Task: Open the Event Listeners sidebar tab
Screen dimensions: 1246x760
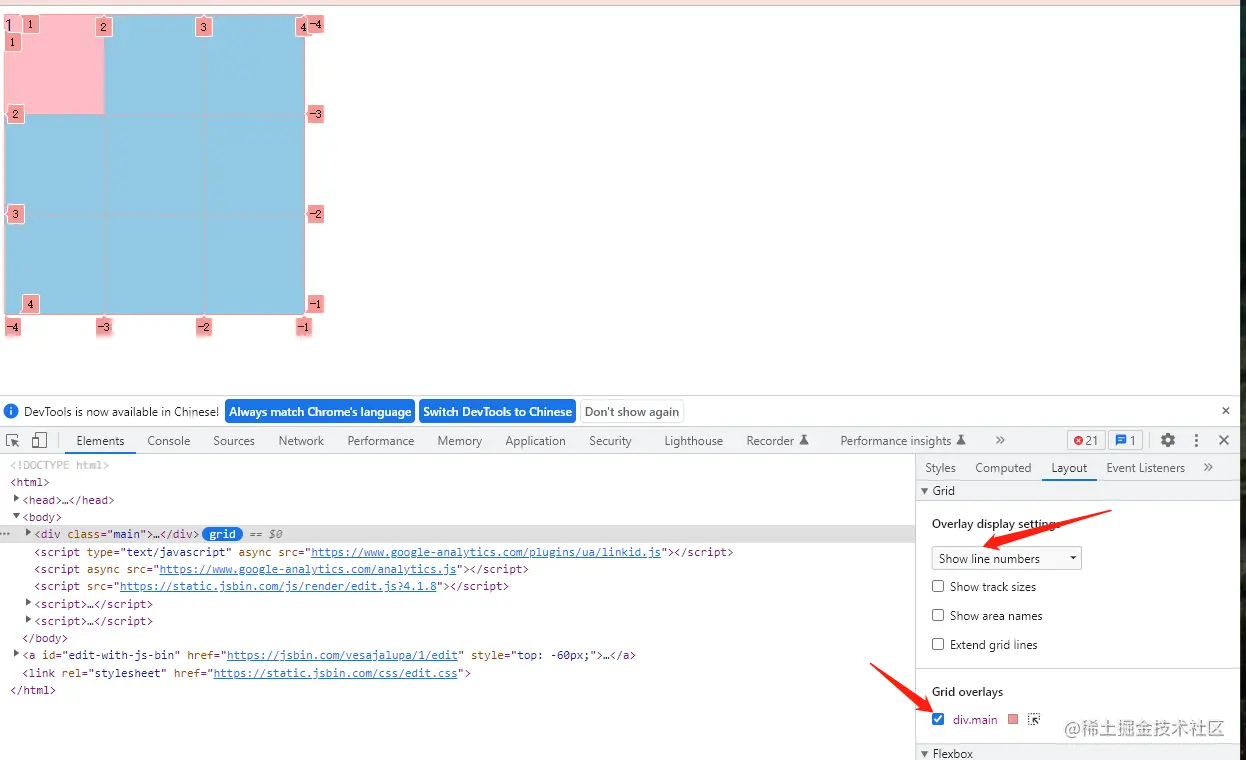Action: point(1145,468)
